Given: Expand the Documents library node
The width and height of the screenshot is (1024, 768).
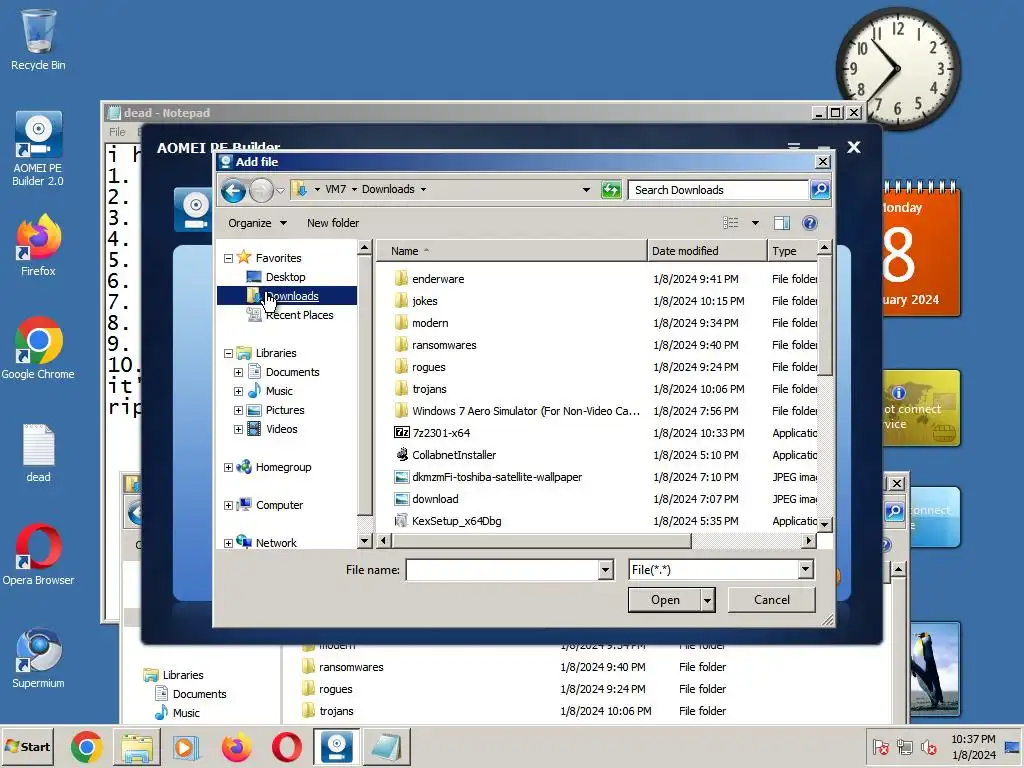Looking at the screenshot, I should coord(238,372).
